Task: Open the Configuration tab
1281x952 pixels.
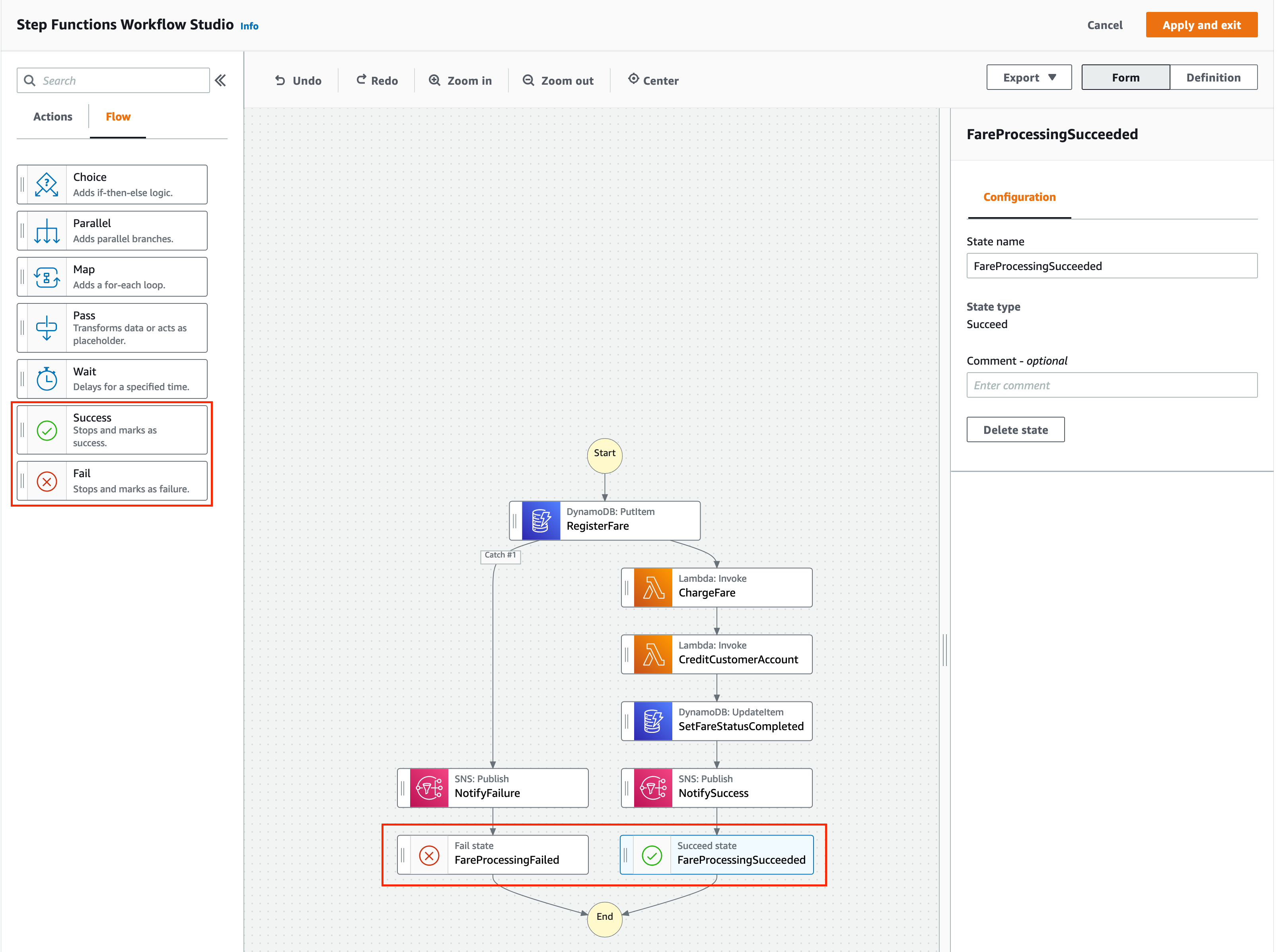Action: click(x=1019, y=197)
